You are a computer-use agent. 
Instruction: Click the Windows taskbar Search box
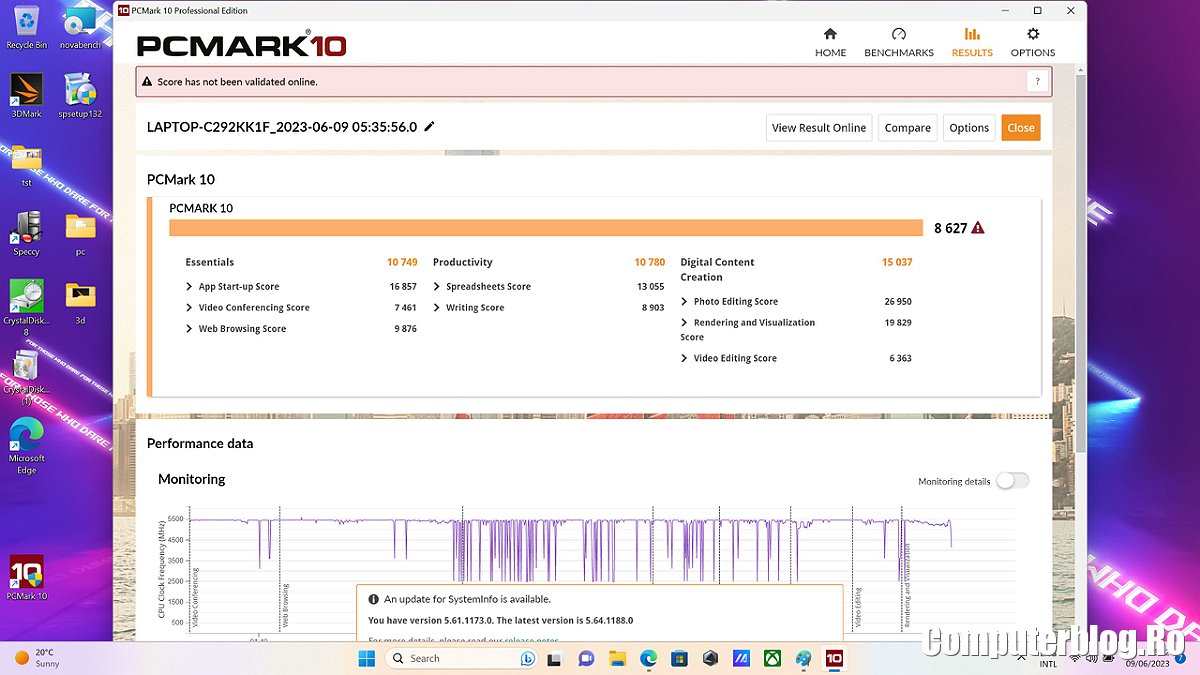coord(450,658)
